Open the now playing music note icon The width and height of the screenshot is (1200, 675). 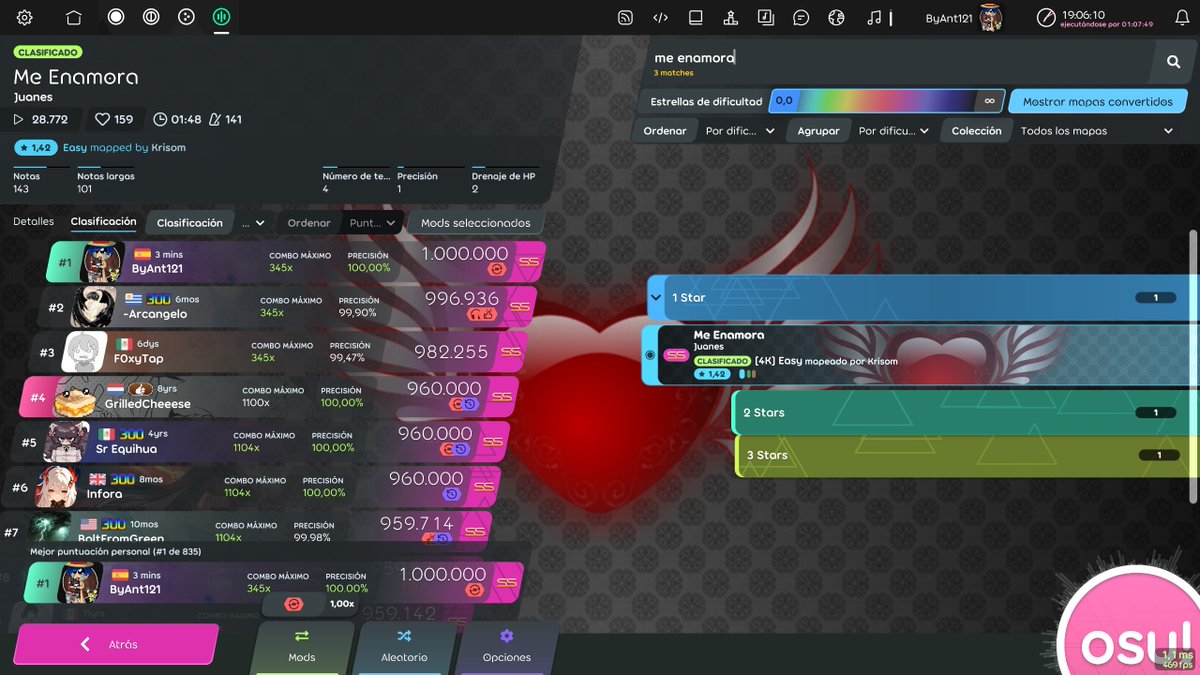point(874,17)
